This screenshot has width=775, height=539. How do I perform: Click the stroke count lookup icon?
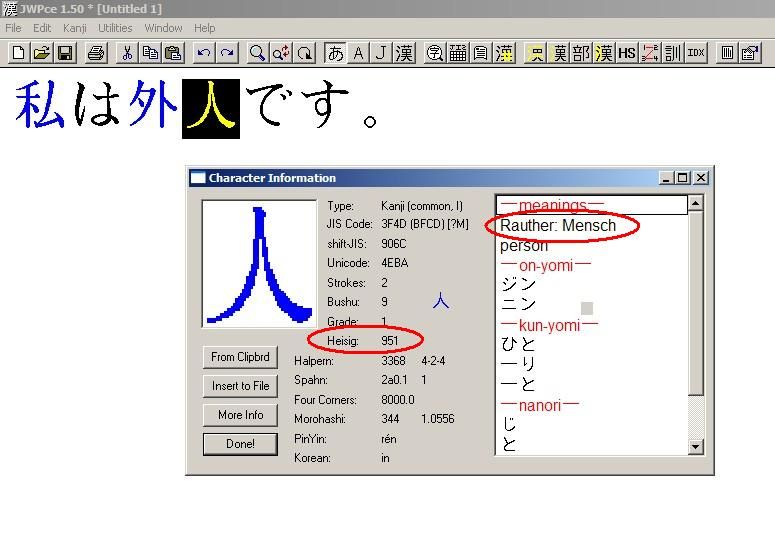(x=649, y=52)
